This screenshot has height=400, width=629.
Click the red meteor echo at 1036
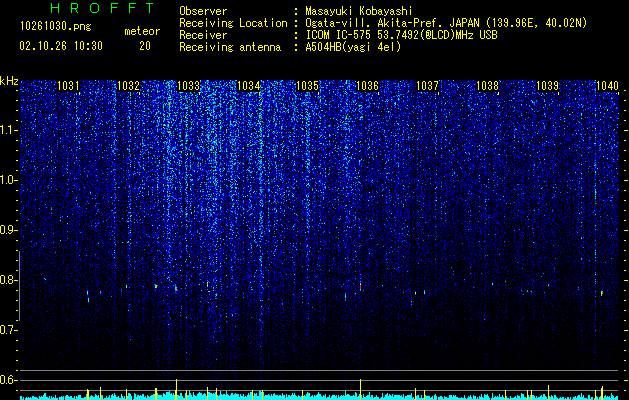360,286
